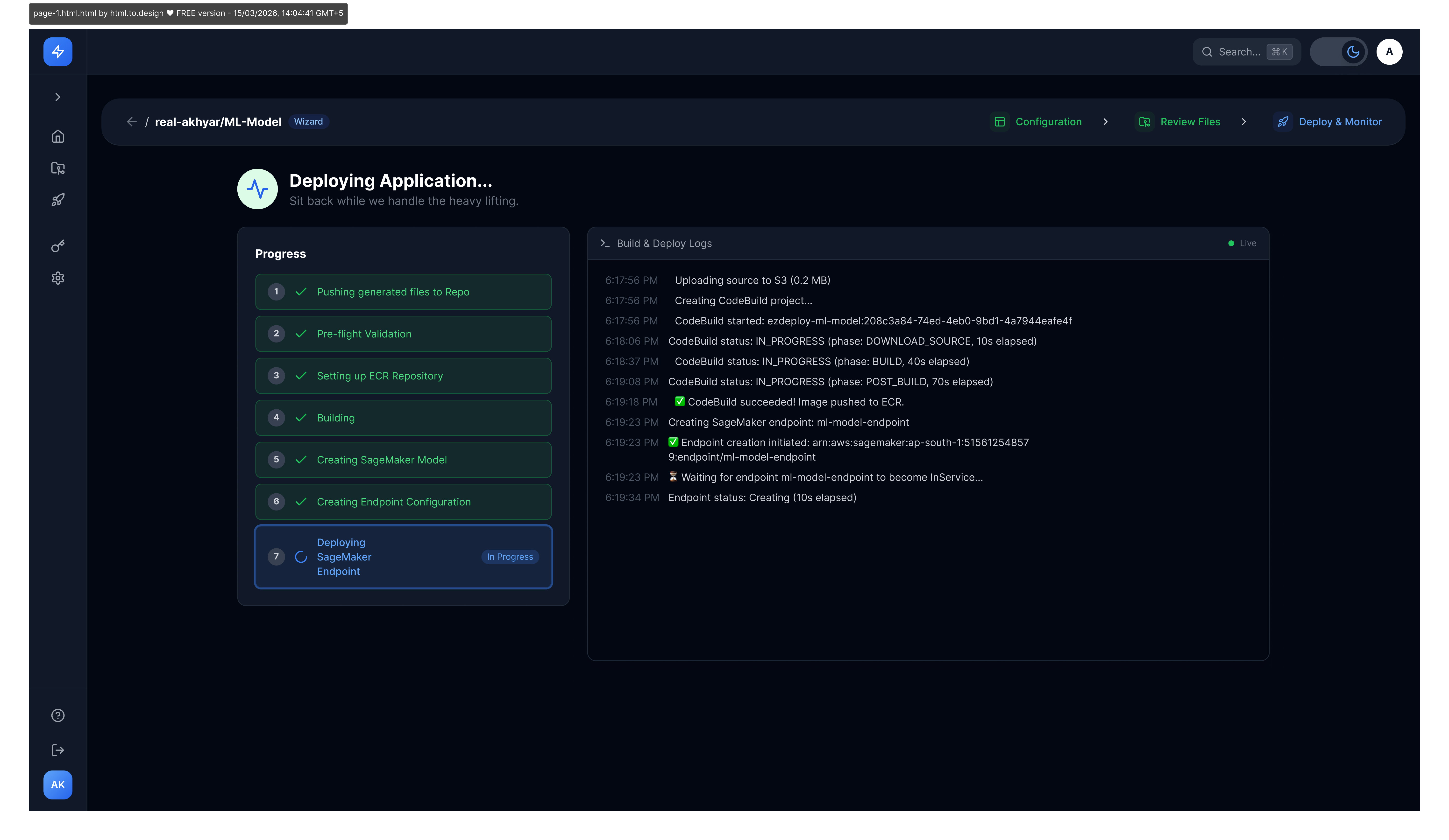Open the Home icon in the sidebar

click(x=57, y=136)
